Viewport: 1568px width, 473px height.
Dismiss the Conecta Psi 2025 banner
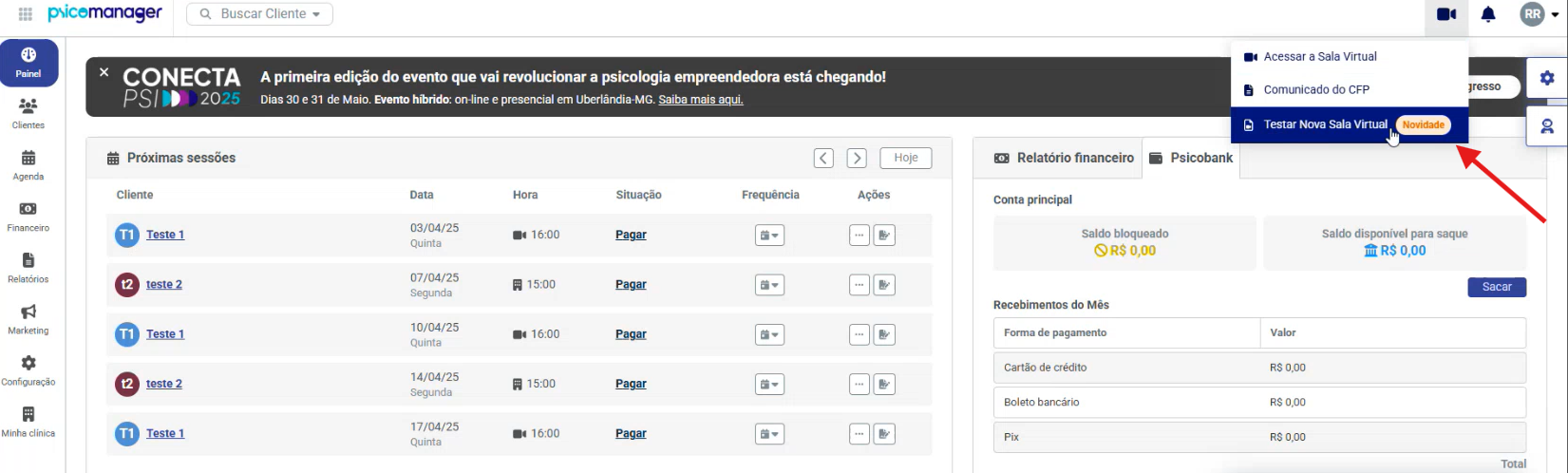(x=104, y=72)
